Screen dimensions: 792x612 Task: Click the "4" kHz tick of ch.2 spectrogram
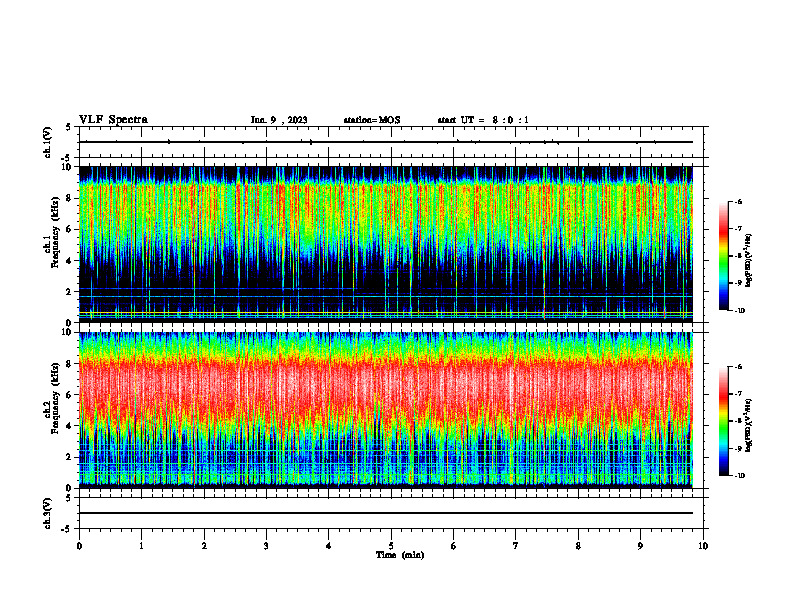pos(70,426)
